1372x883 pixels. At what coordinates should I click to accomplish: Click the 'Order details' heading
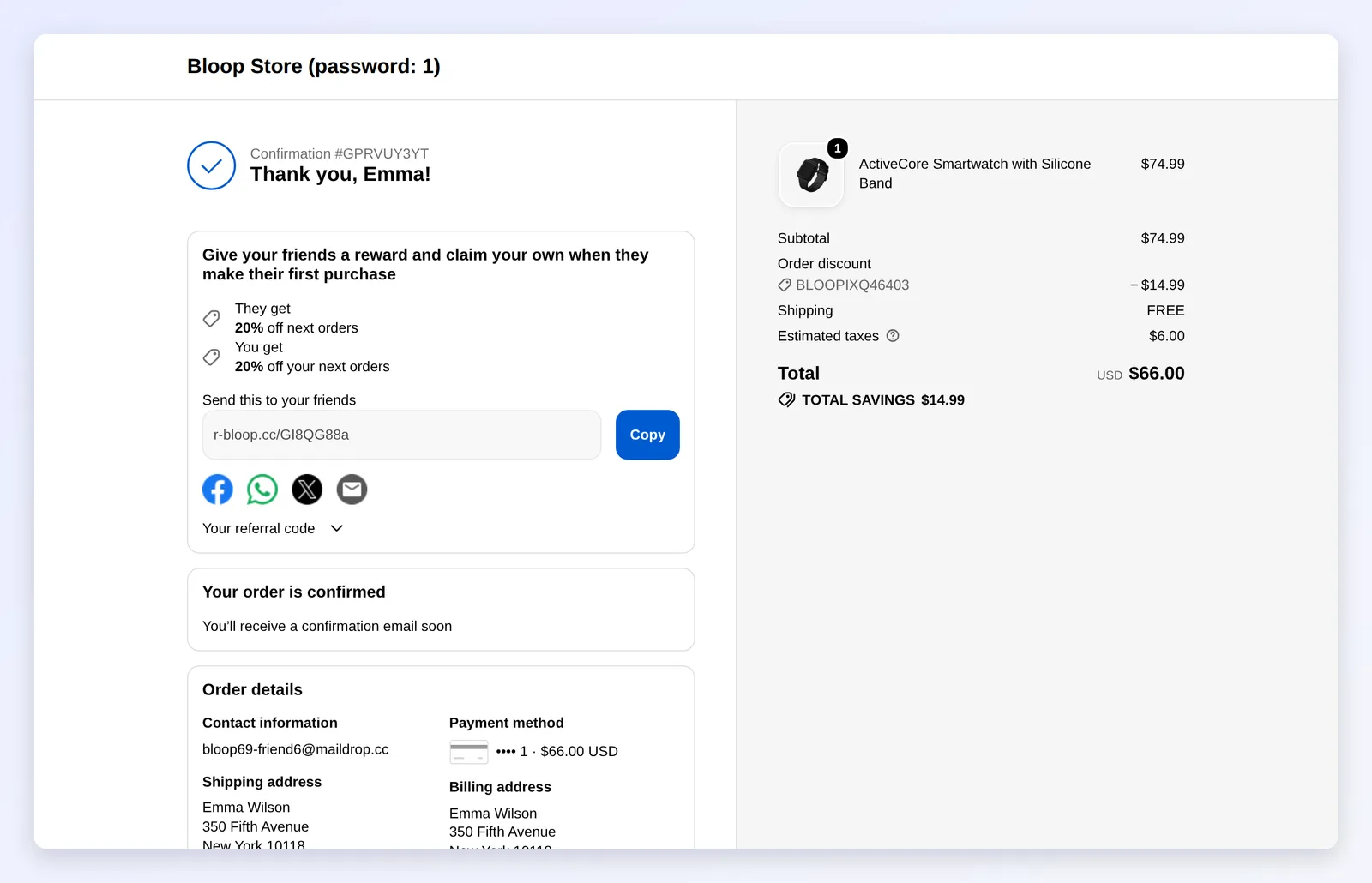252,690
